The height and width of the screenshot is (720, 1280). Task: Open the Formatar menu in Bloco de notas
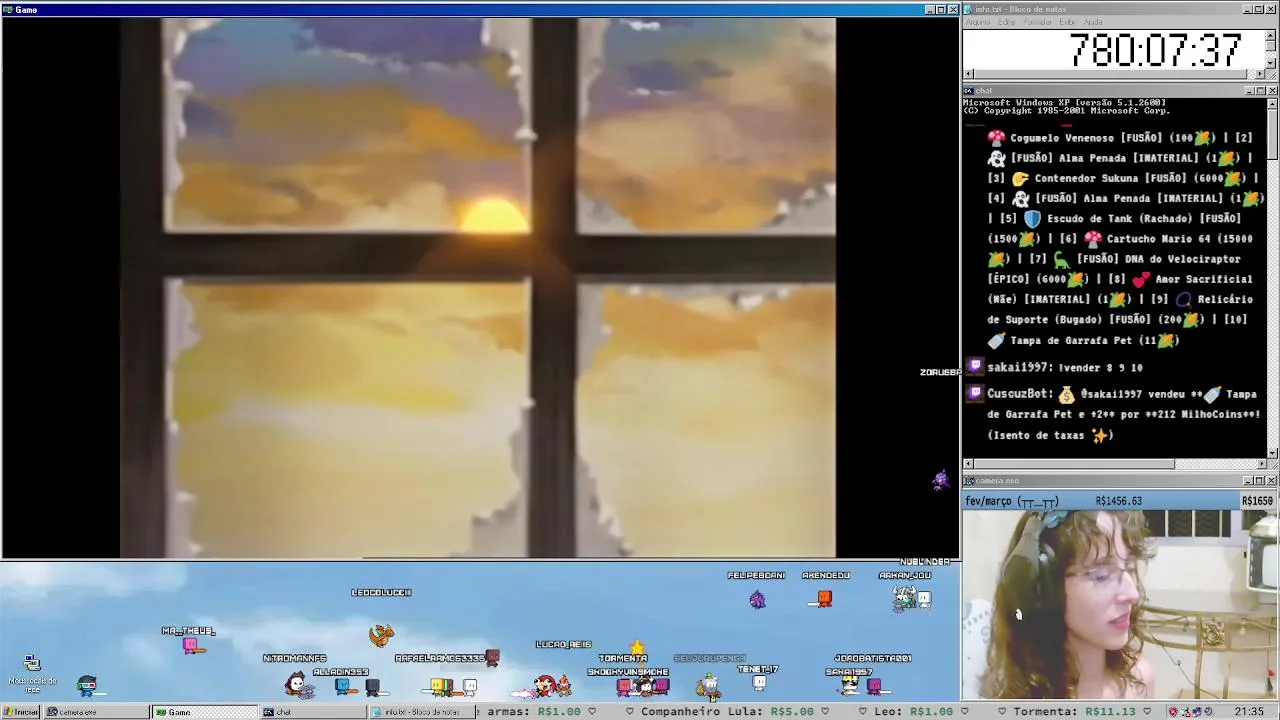[x=1038, y=22]
